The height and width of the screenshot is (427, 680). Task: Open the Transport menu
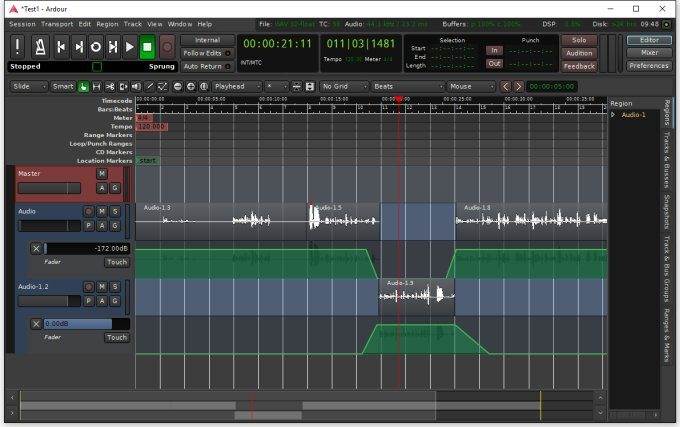click(x=56, y=23)
